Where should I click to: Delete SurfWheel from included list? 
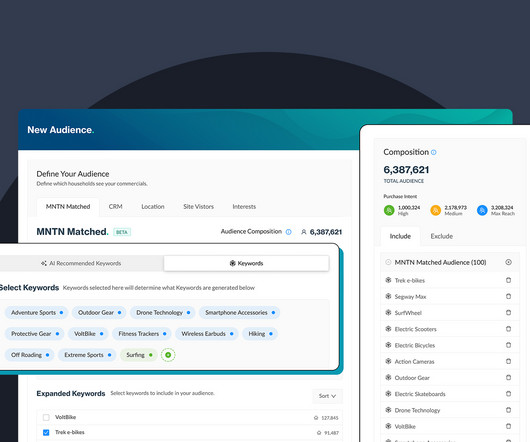tap(508, 313)
